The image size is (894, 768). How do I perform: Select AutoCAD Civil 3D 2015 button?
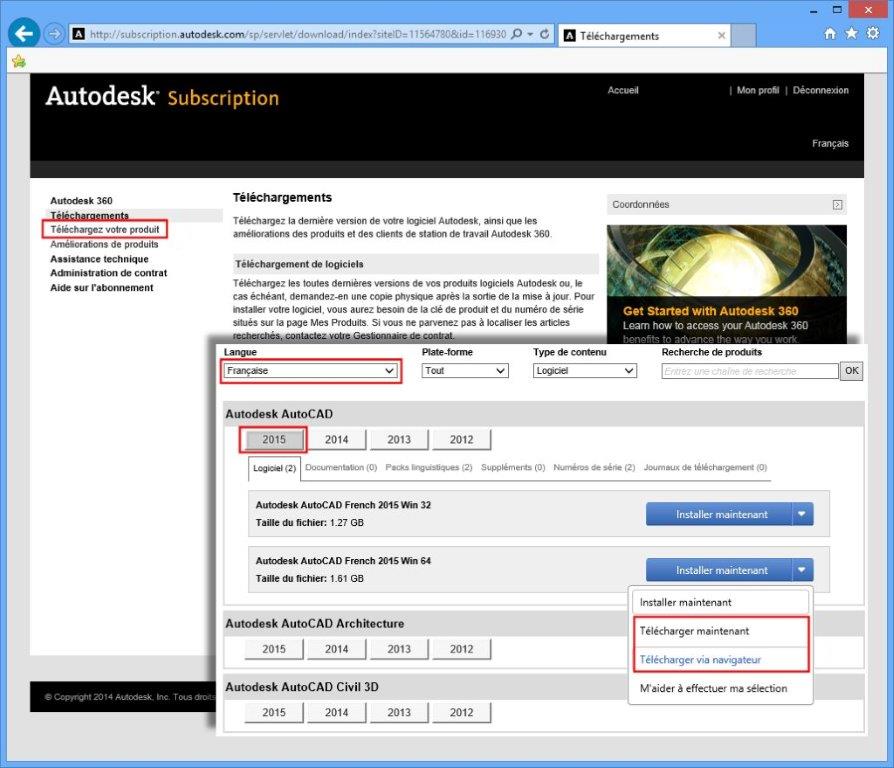point(274,713)
